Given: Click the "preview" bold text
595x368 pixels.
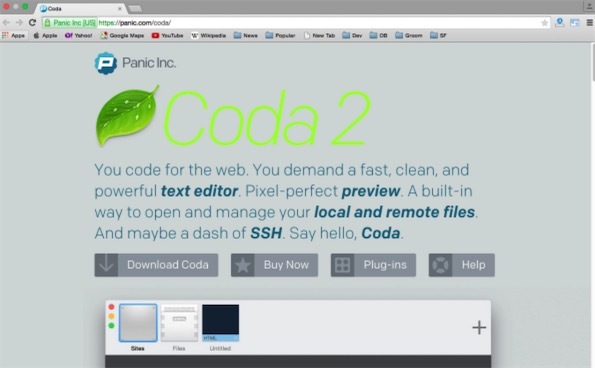Looking at the screenshot, I should pos(371,191).
